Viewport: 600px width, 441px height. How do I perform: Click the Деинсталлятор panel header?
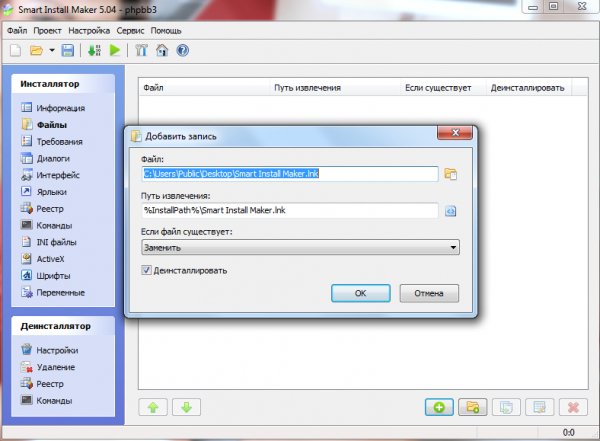click(63, 326)
